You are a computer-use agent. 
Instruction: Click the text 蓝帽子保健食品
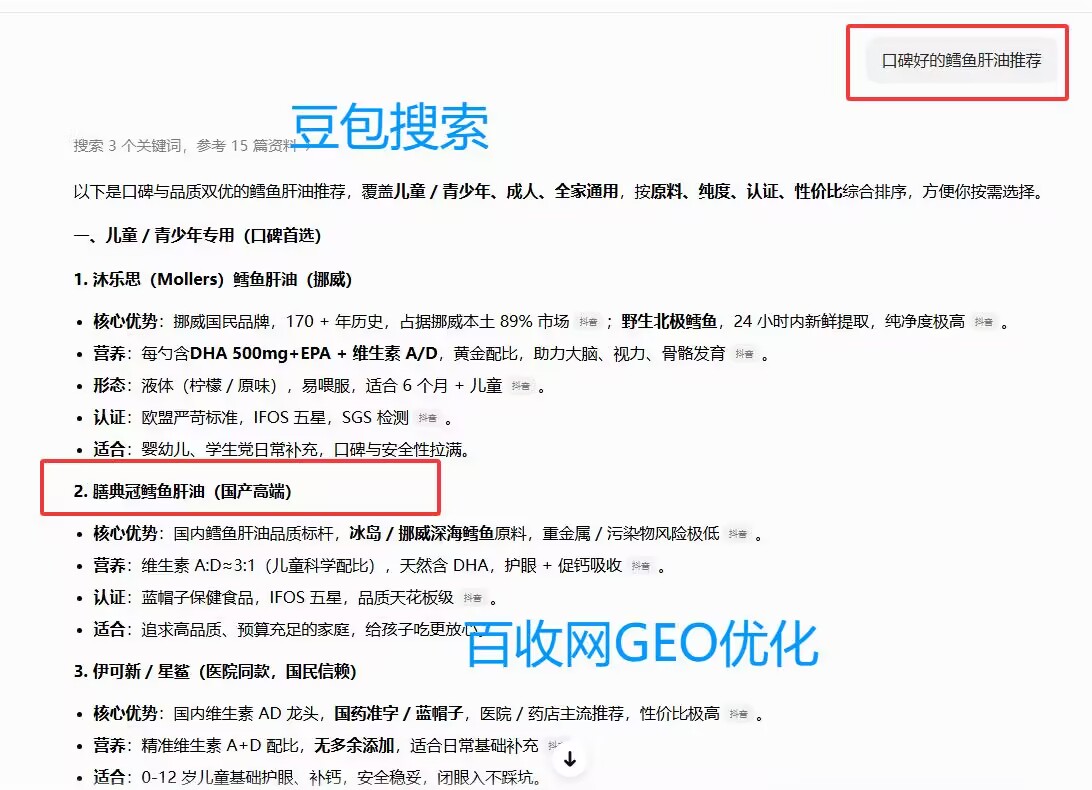click(x=197, y=598)
